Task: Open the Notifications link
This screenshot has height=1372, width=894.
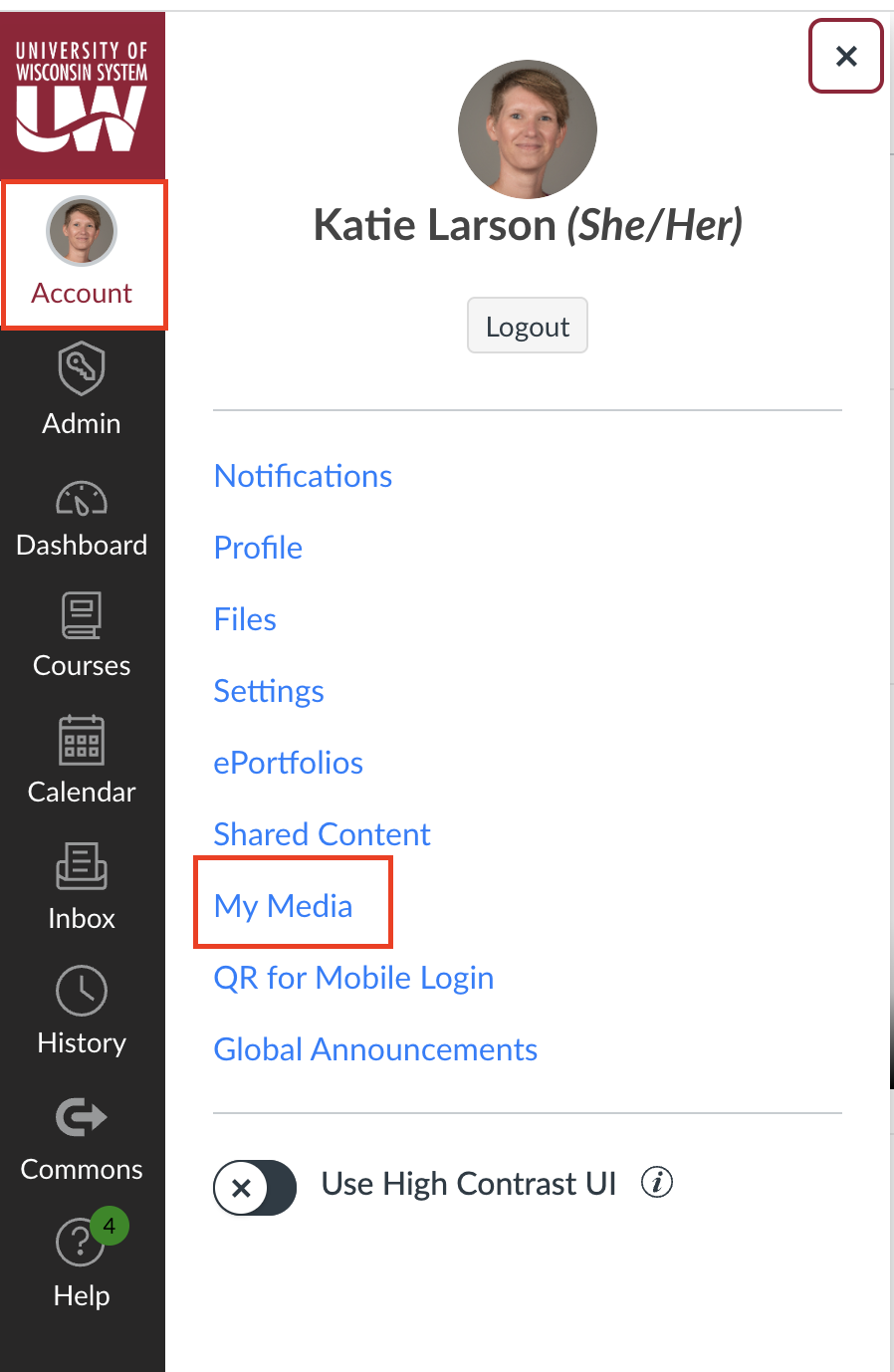Action: (303, 476)
